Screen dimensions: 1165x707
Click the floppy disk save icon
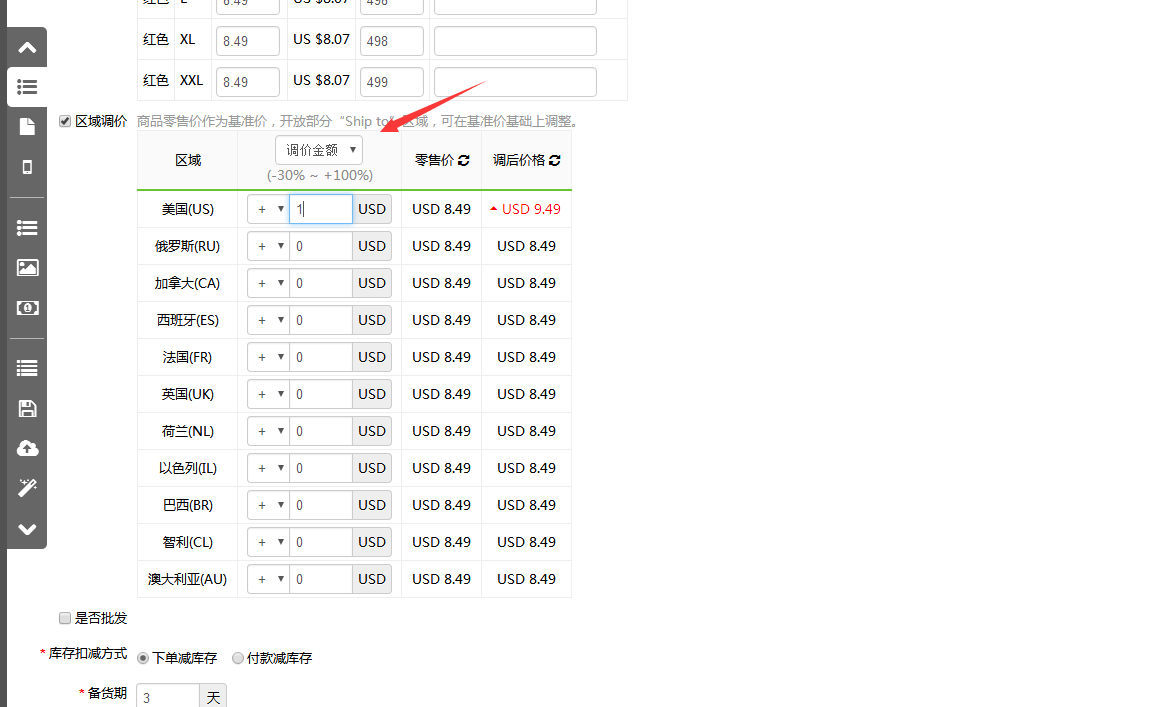[27, 408]
